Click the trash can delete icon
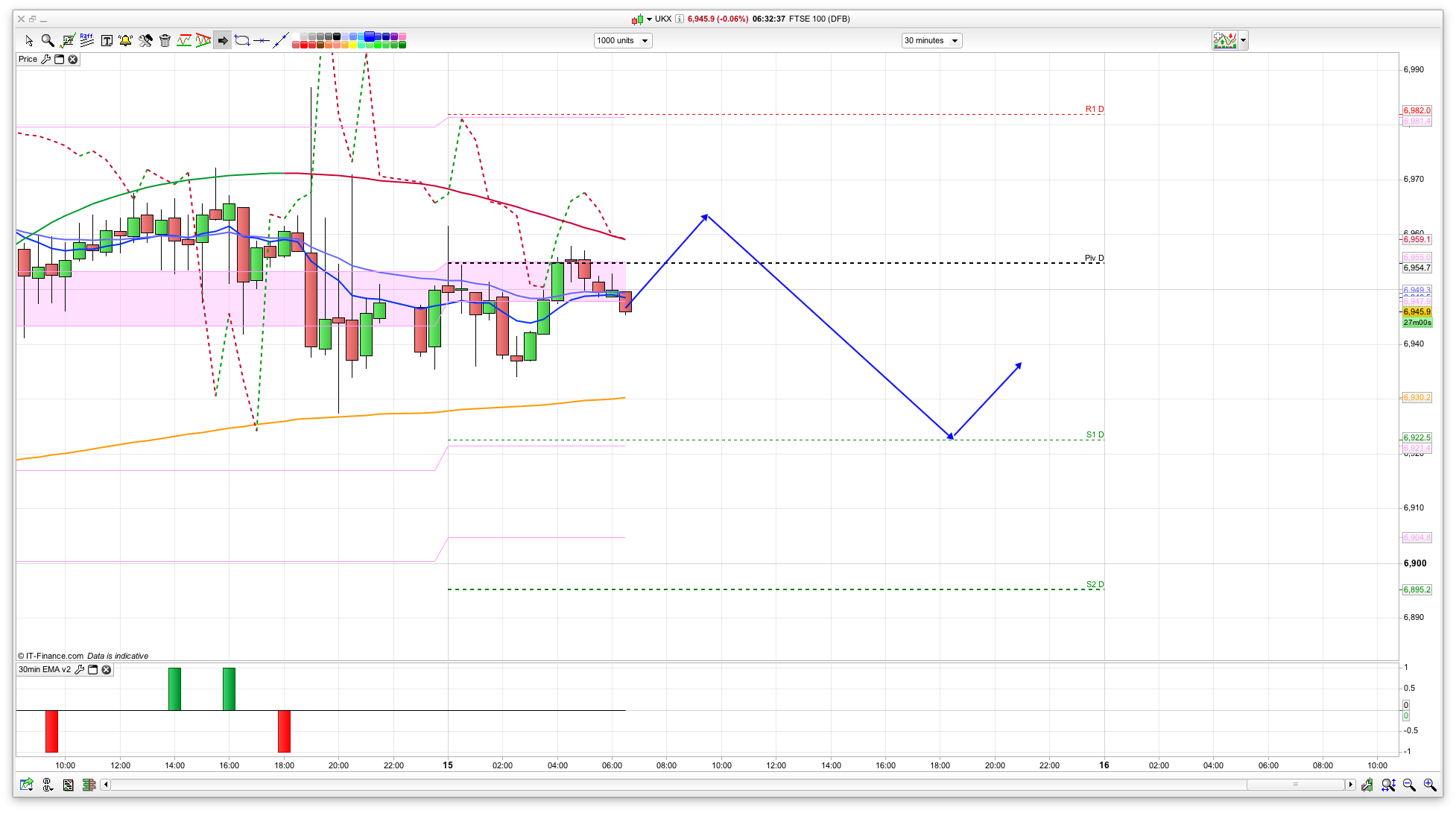1456x813 pixels. point(165,41)
